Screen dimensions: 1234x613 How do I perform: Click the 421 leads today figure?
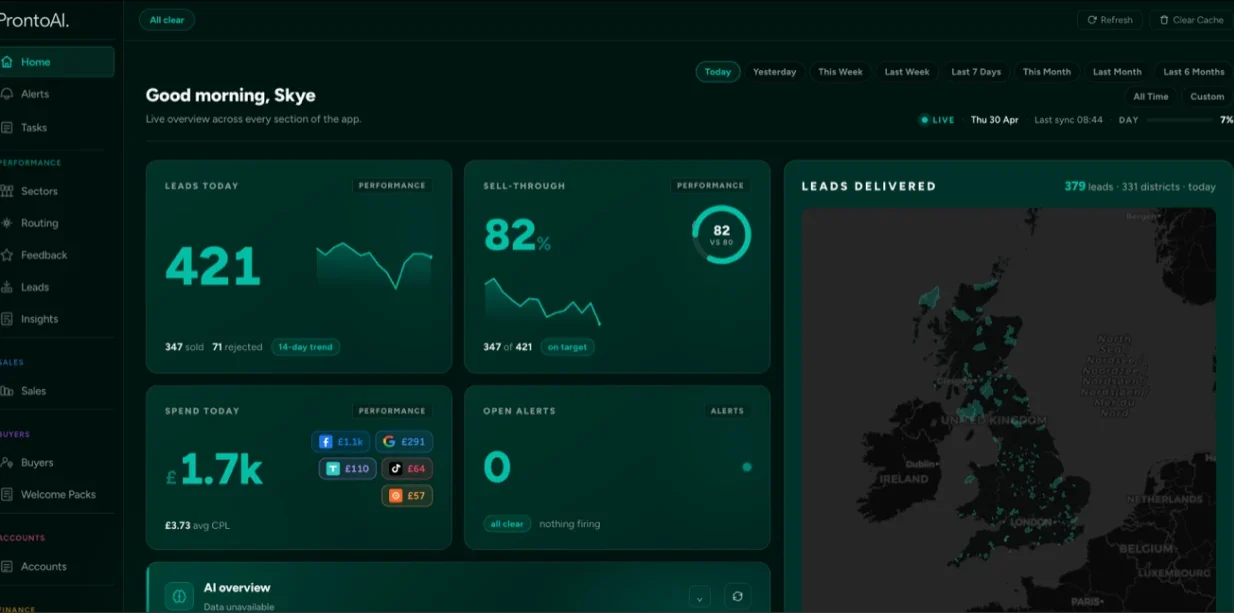pos(213,266)
